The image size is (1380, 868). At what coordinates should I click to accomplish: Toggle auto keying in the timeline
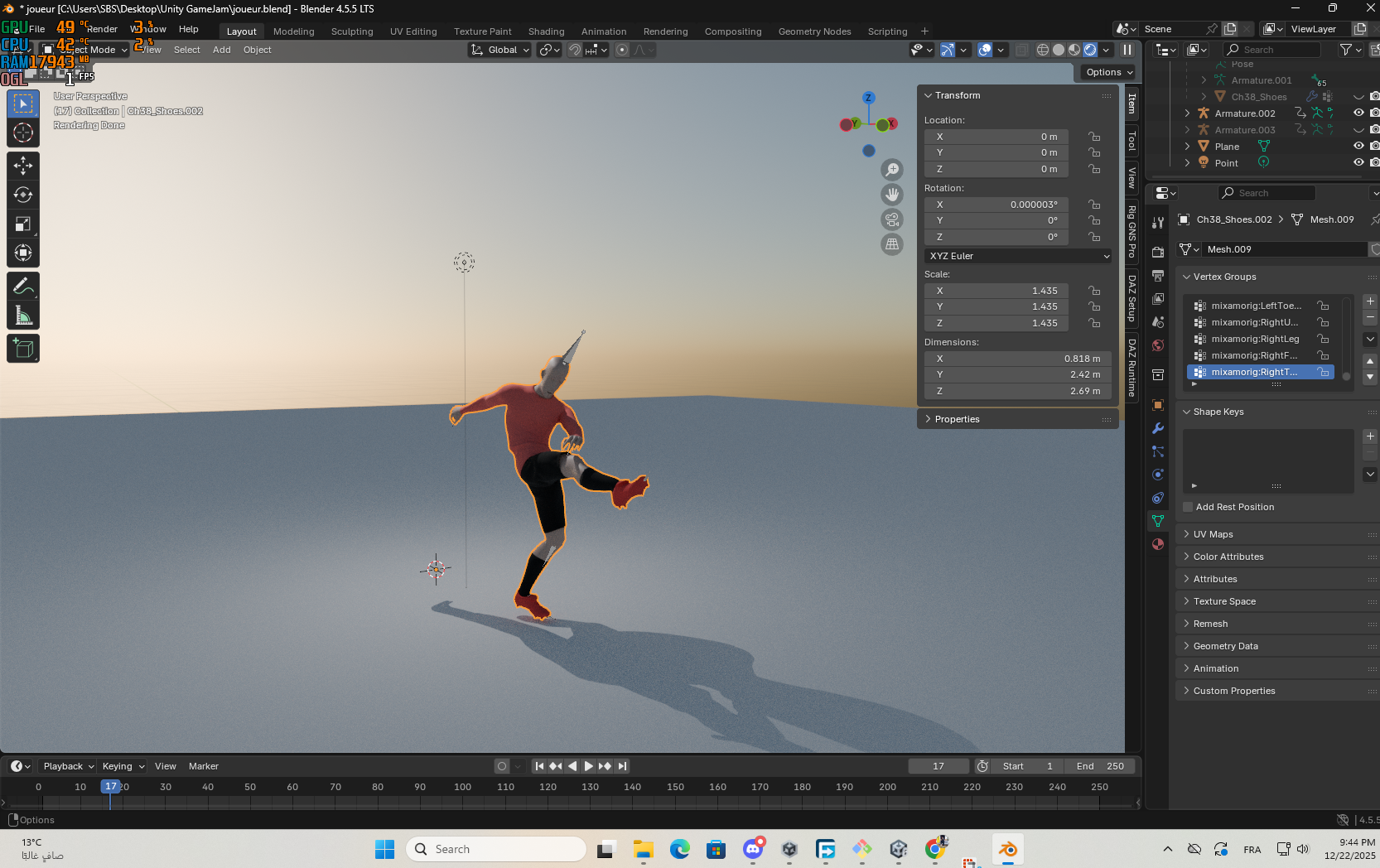(x=502, y=766)
